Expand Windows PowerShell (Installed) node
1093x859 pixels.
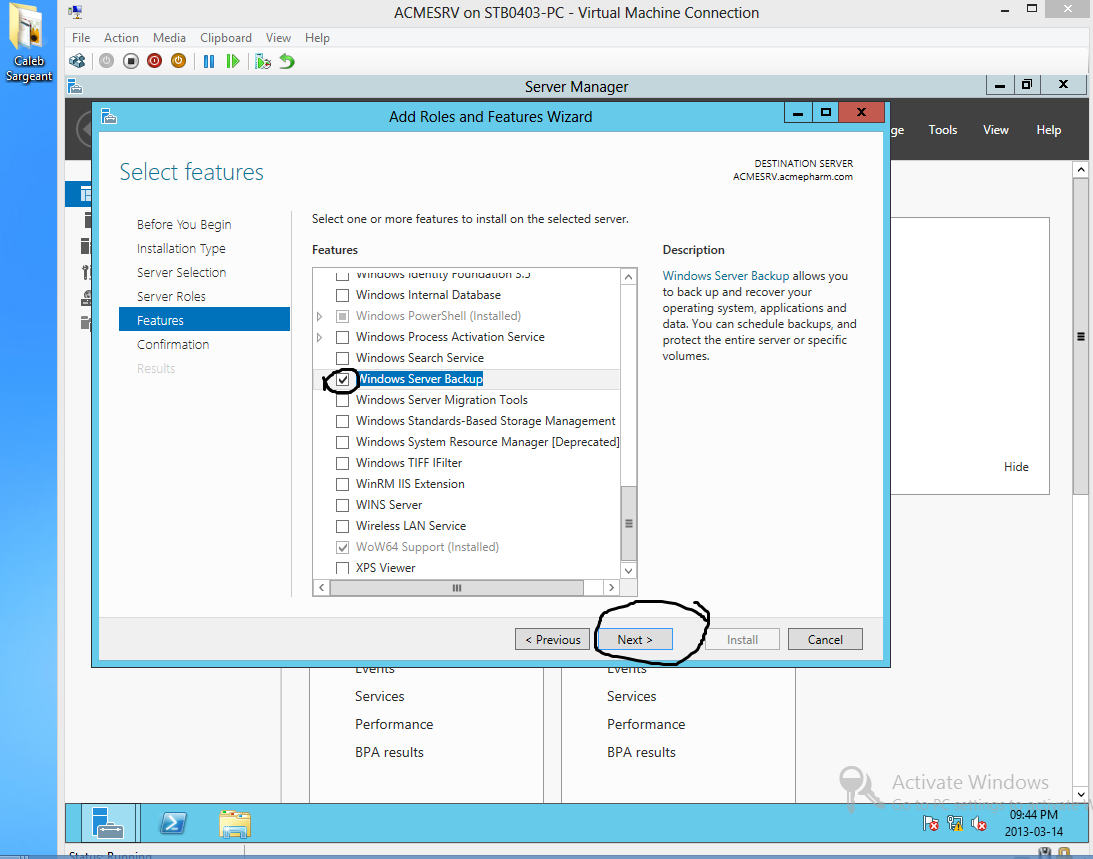pyautogui.click(x=319, y=317)
